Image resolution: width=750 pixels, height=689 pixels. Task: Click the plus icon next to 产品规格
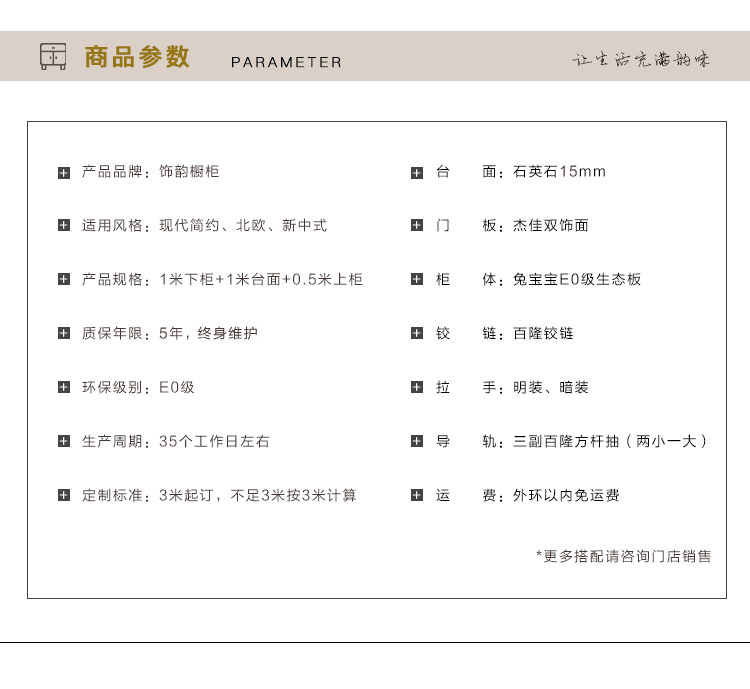64,279
